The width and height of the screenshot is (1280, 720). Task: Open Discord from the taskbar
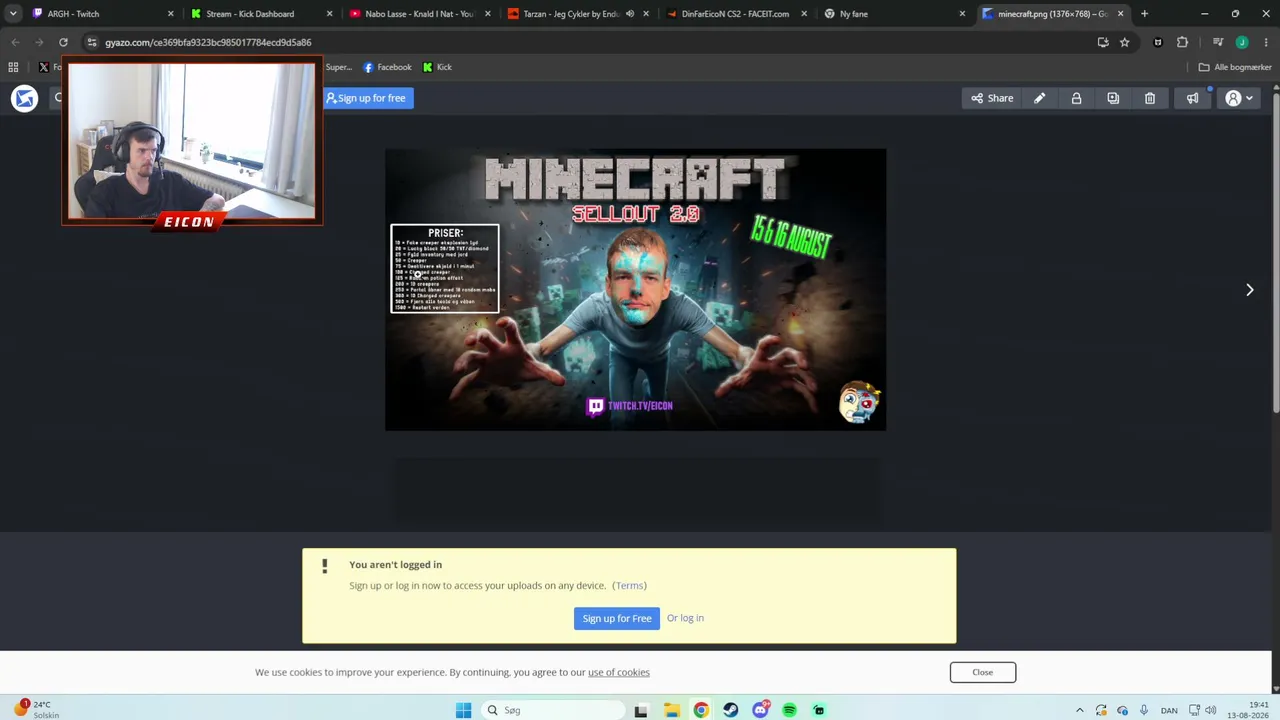coord(760,710)
